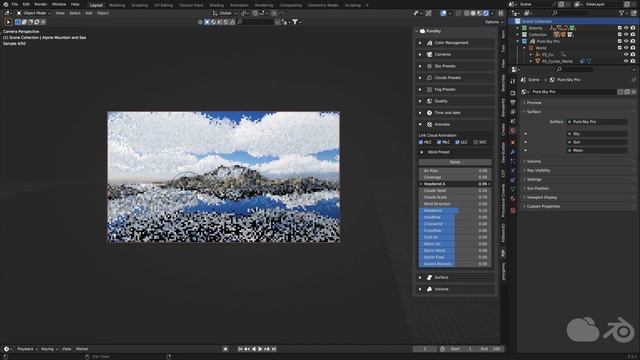The image size is (640, 360).
Task: Open the Modifiers wrench properties tab
Action: click(x=513, y=151)
